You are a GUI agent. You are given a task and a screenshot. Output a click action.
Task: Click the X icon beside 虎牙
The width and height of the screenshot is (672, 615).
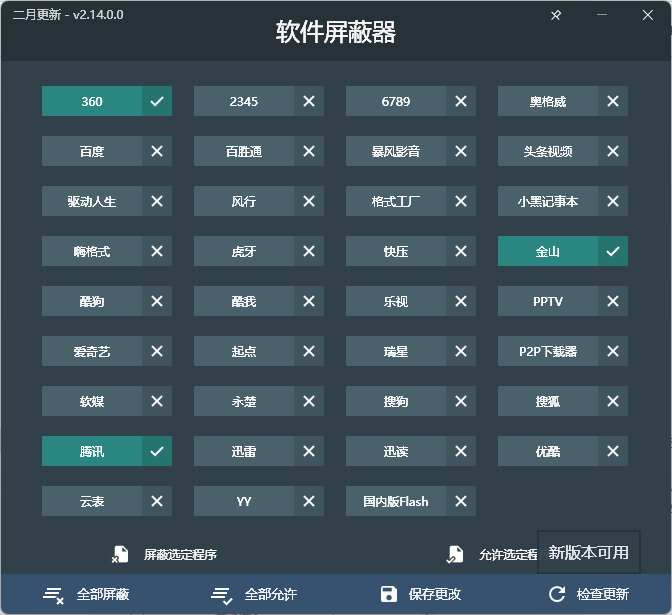click(309, 251)
